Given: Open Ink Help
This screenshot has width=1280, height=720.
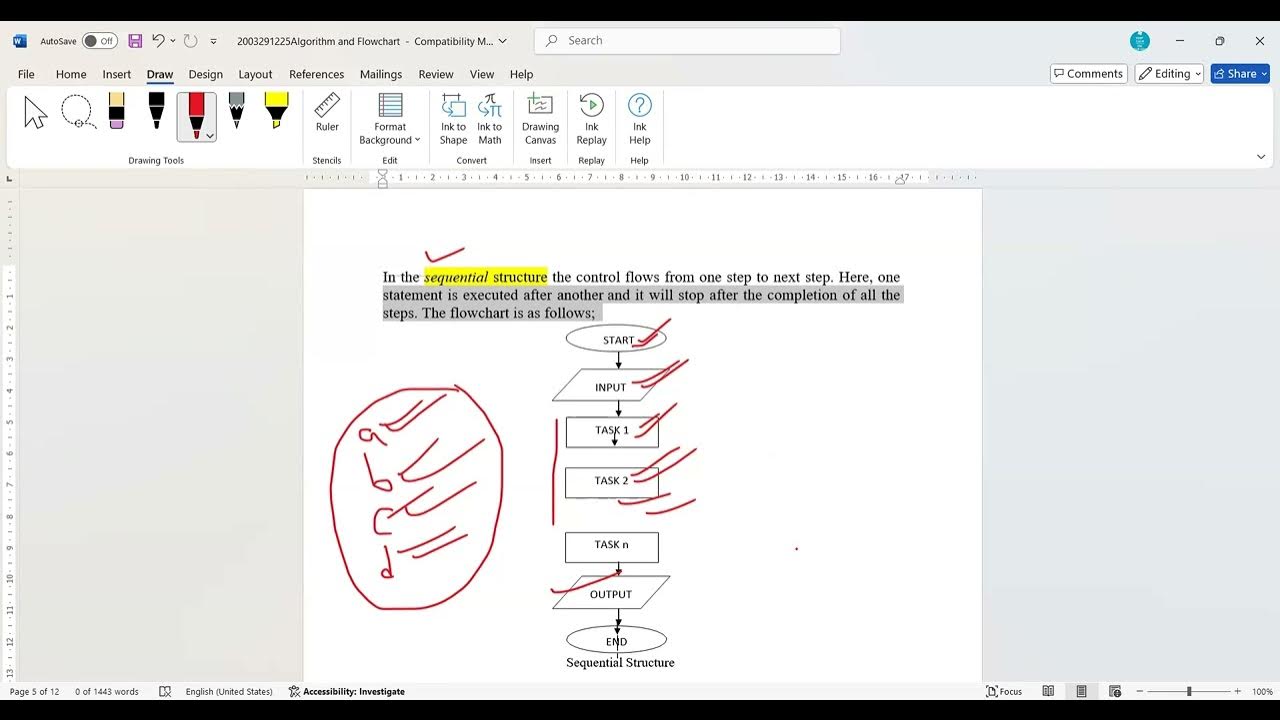Looking at the screenshot, I should [640, 119].
